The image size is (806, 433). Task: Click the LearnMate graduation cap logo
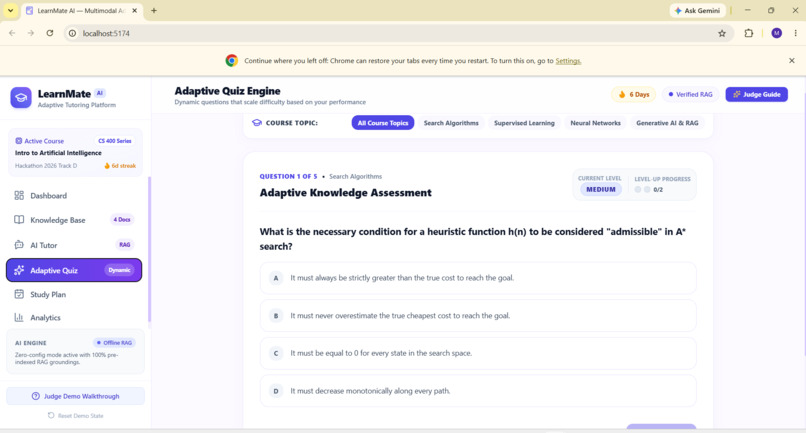(x=21, y=98)
